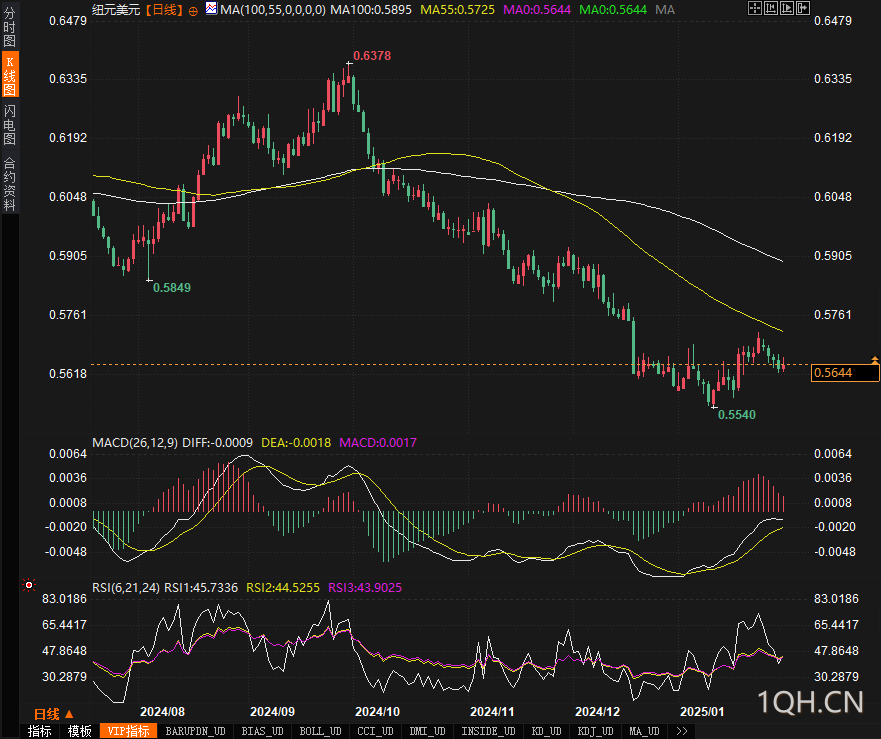
Task: Open the 日线 period dropdown at bottom
Action: 54,714
